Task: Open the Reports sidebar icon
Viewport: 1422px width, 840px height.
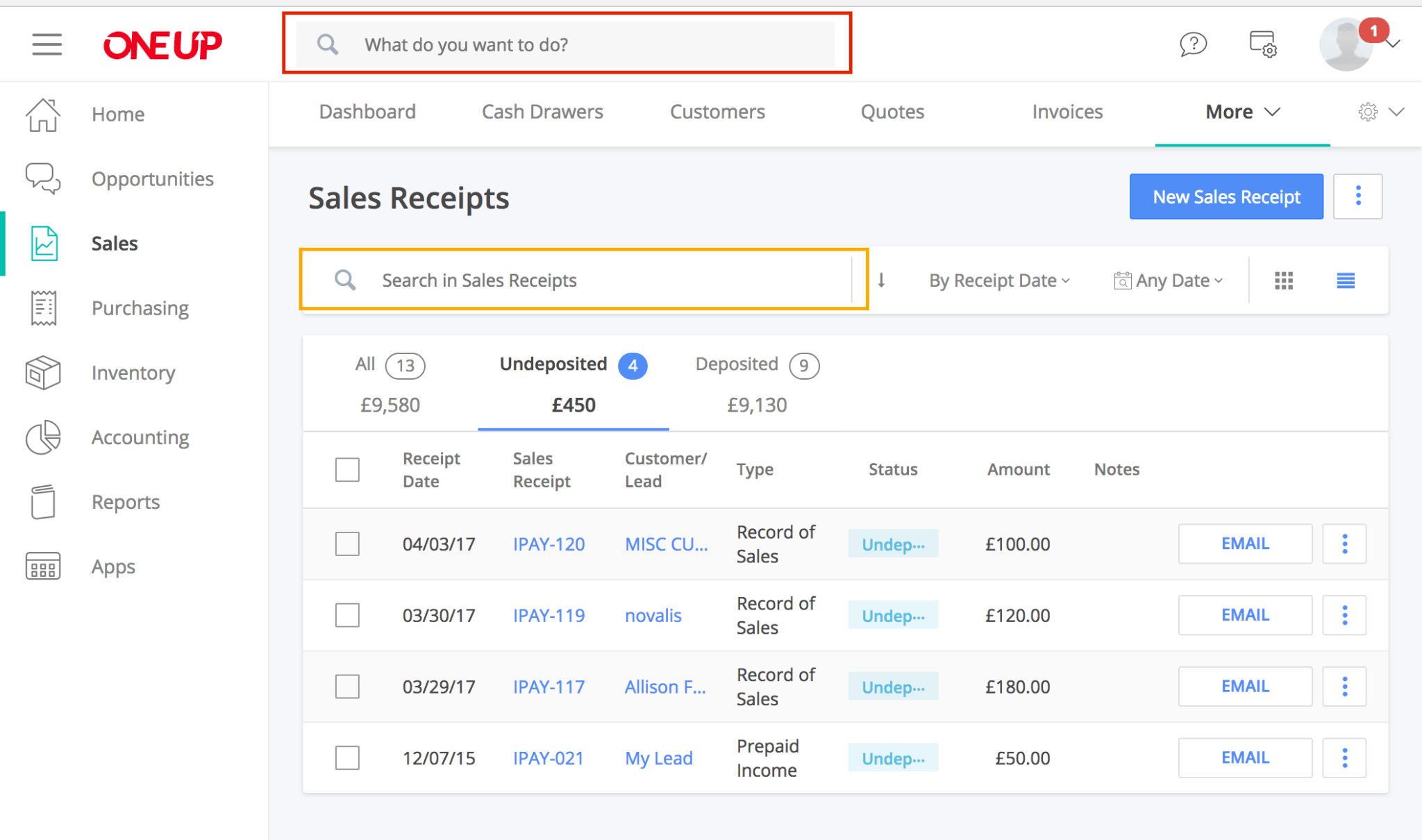Action: [x=42, y=501]
